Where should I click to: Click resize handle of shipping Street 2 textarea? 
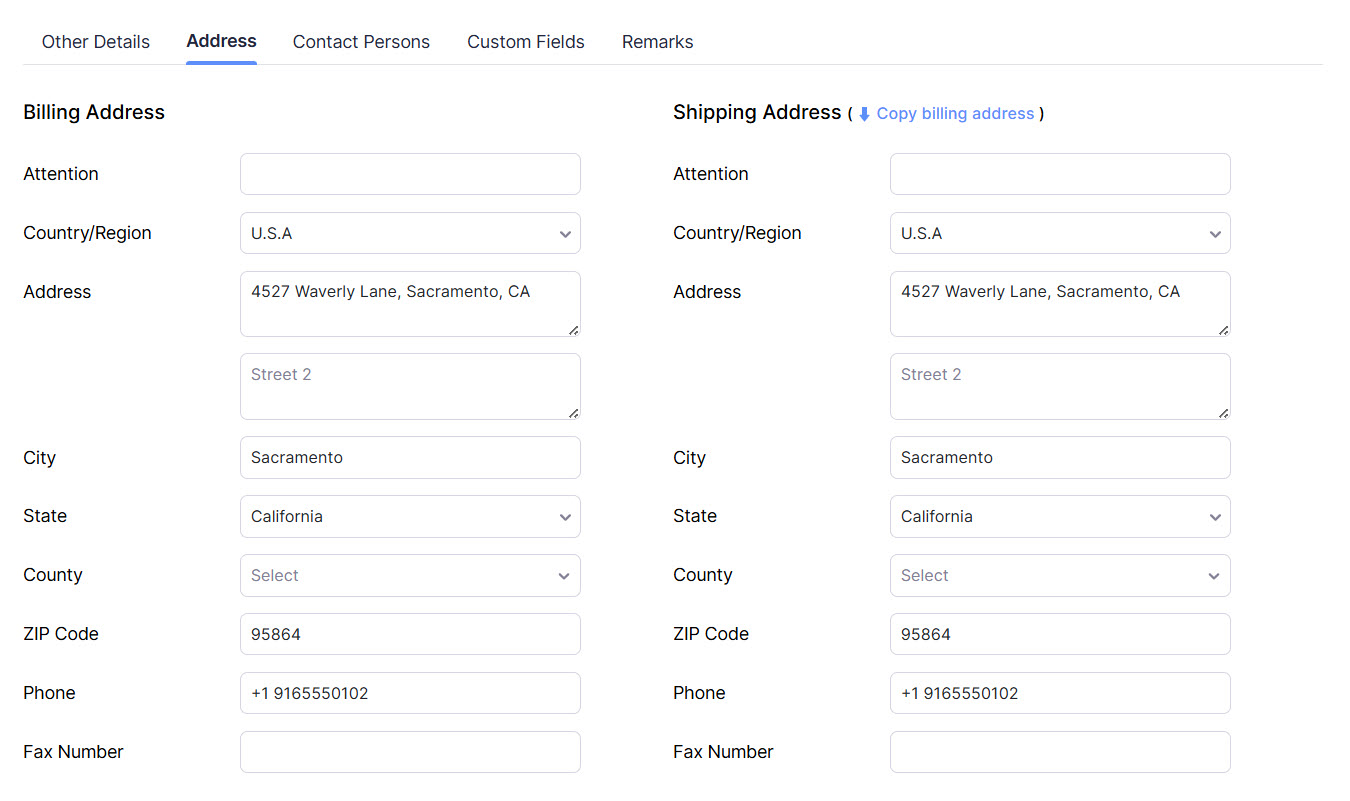1224,413
